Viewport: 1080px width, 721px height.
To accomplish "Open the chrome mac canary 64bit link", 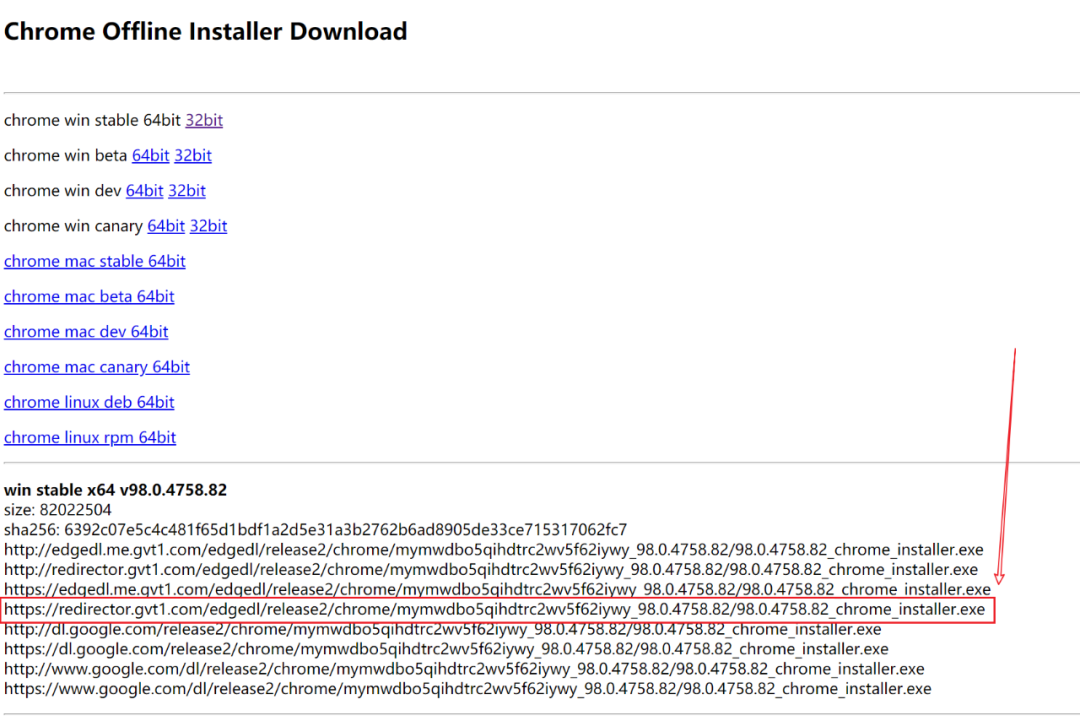I will [97, 367].
